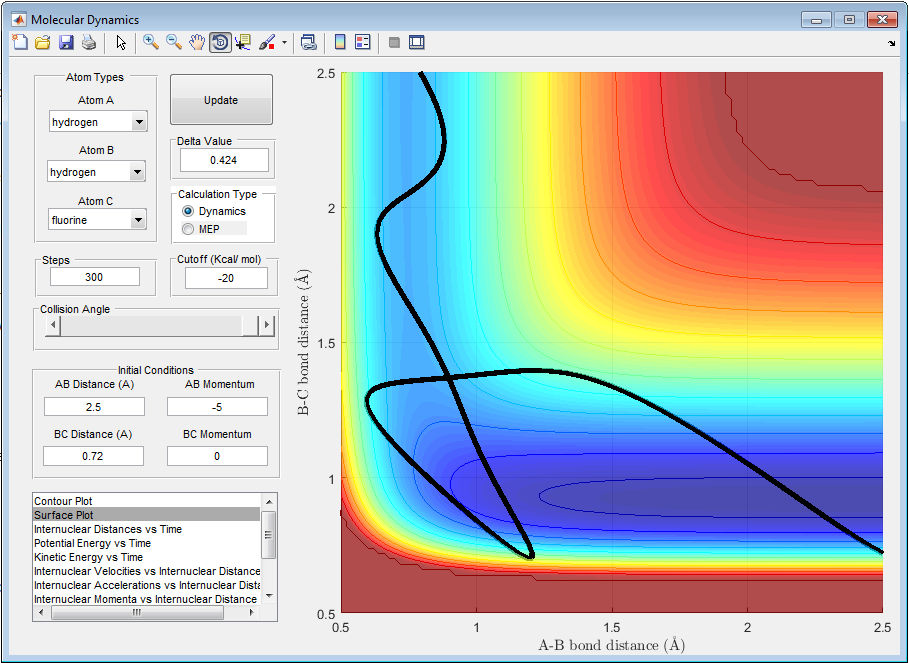The width and height of the screenshot is (909, 663).
Task: Select the Dynamics calculation type
Action: coord(188,212)
